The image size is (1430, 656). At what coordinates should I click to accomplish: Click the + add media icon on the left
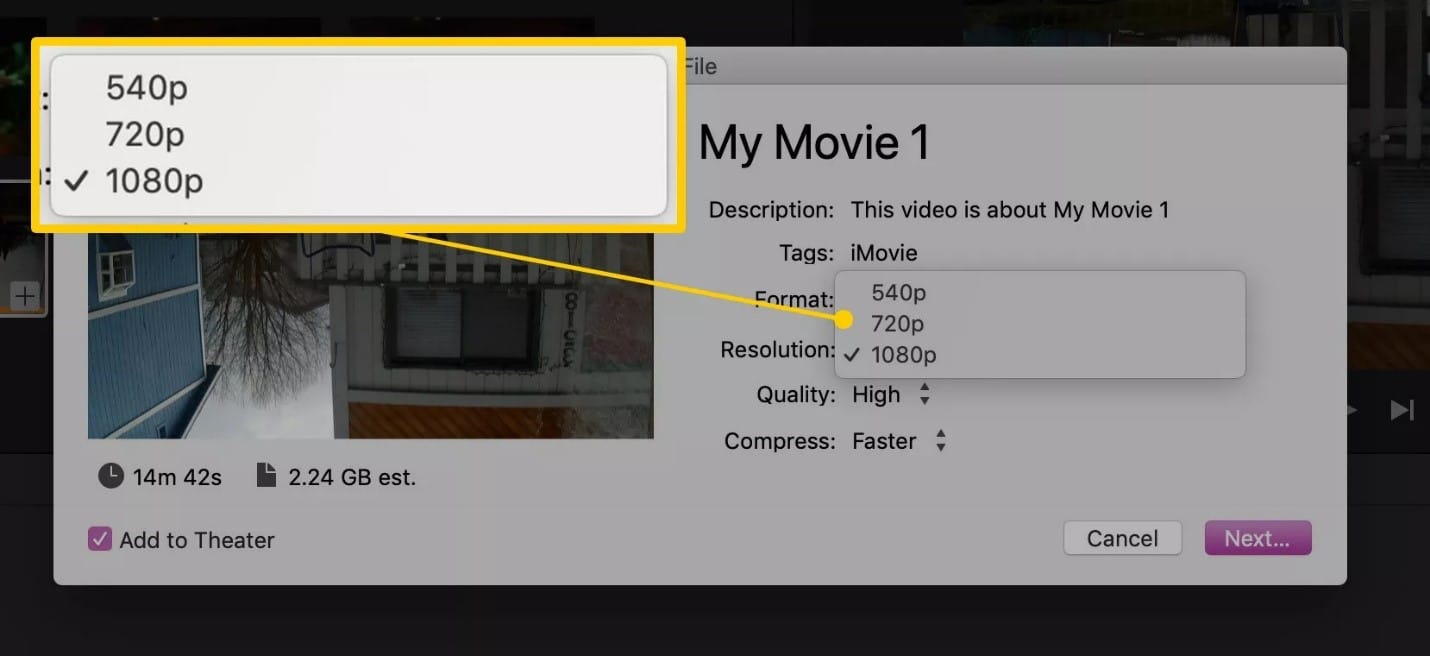pos(24,295)
